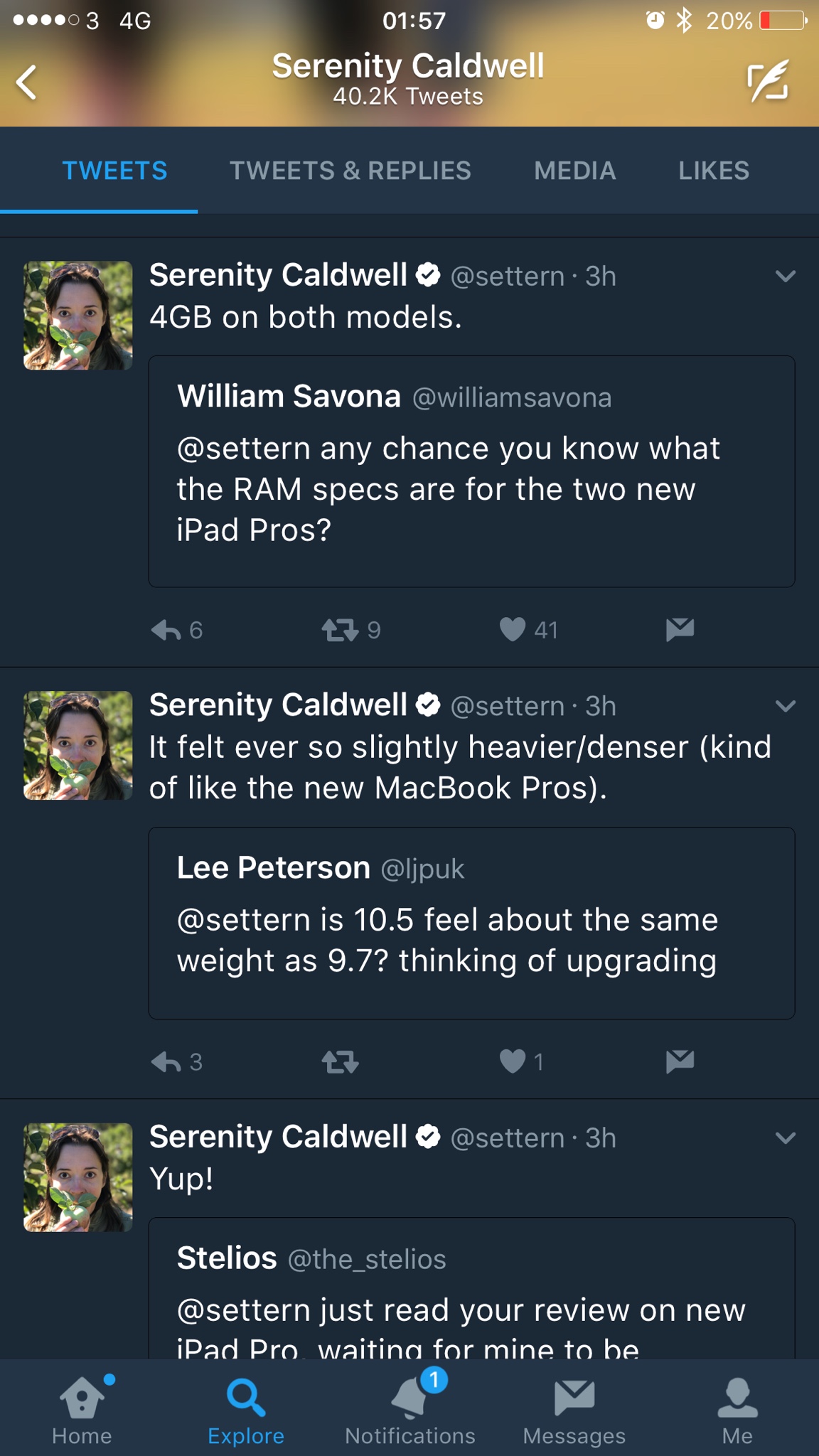This screenshot has height=1456, width=819.
Task: Open chevron menu on the Yup! tweet
Action: [785, 1137]
